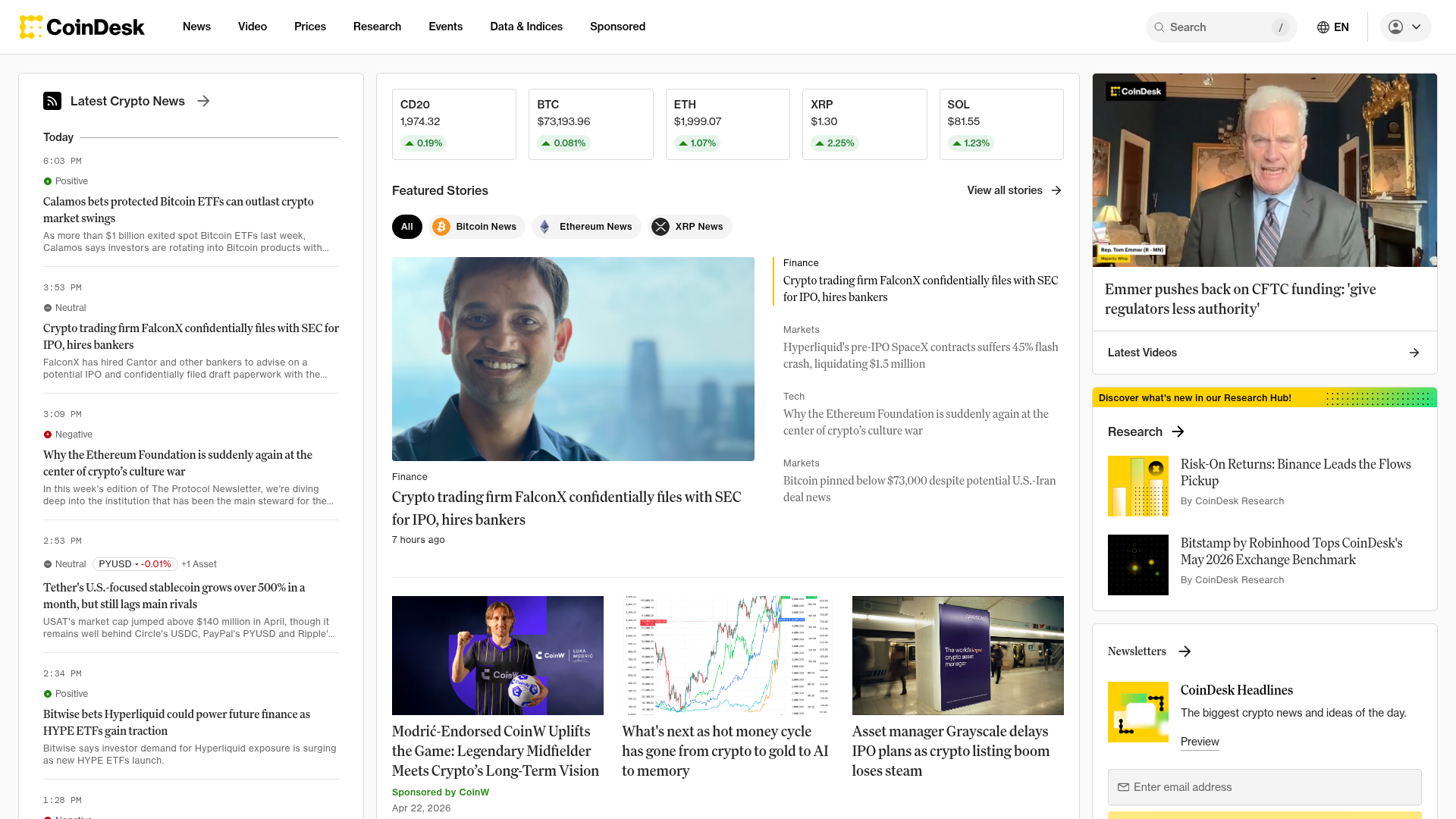Open Bitcoin pinned below $73,000 story
Viewport: 1456px width, 819px height.
pyautogui.click(x=919, y=489)
